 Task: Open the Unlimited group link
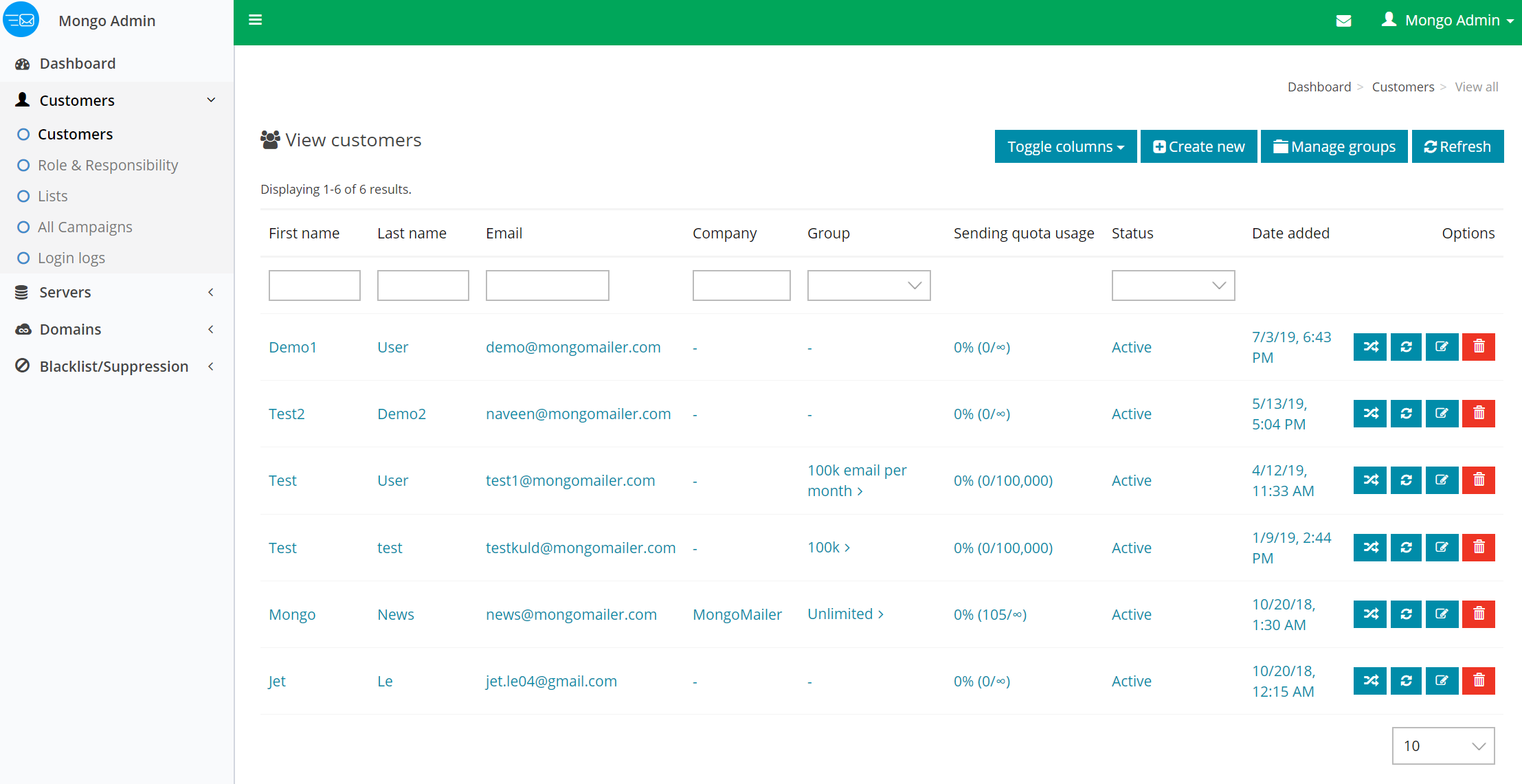[x=845, y=614]
